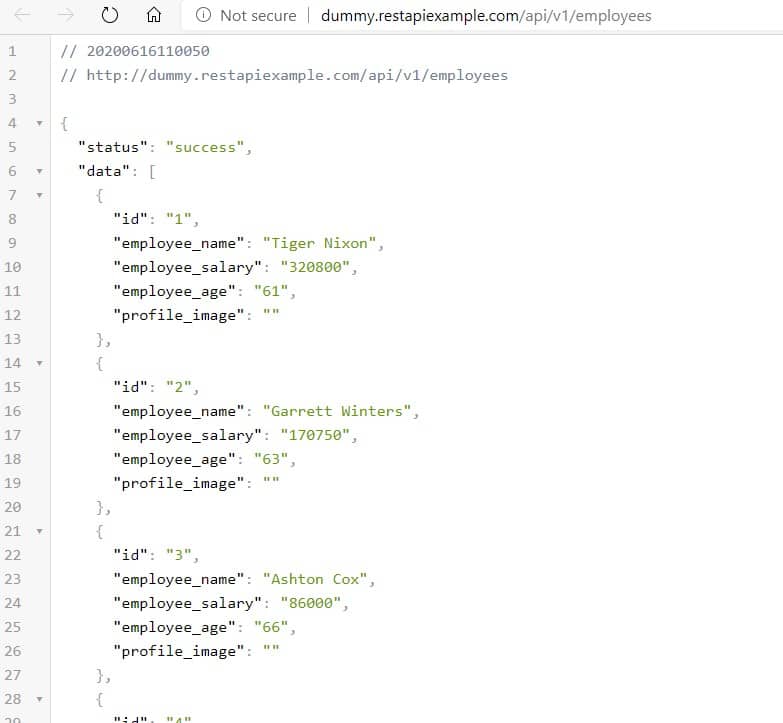Select the age value "63"
The image size is (783, 723).
tap(271, 459)
